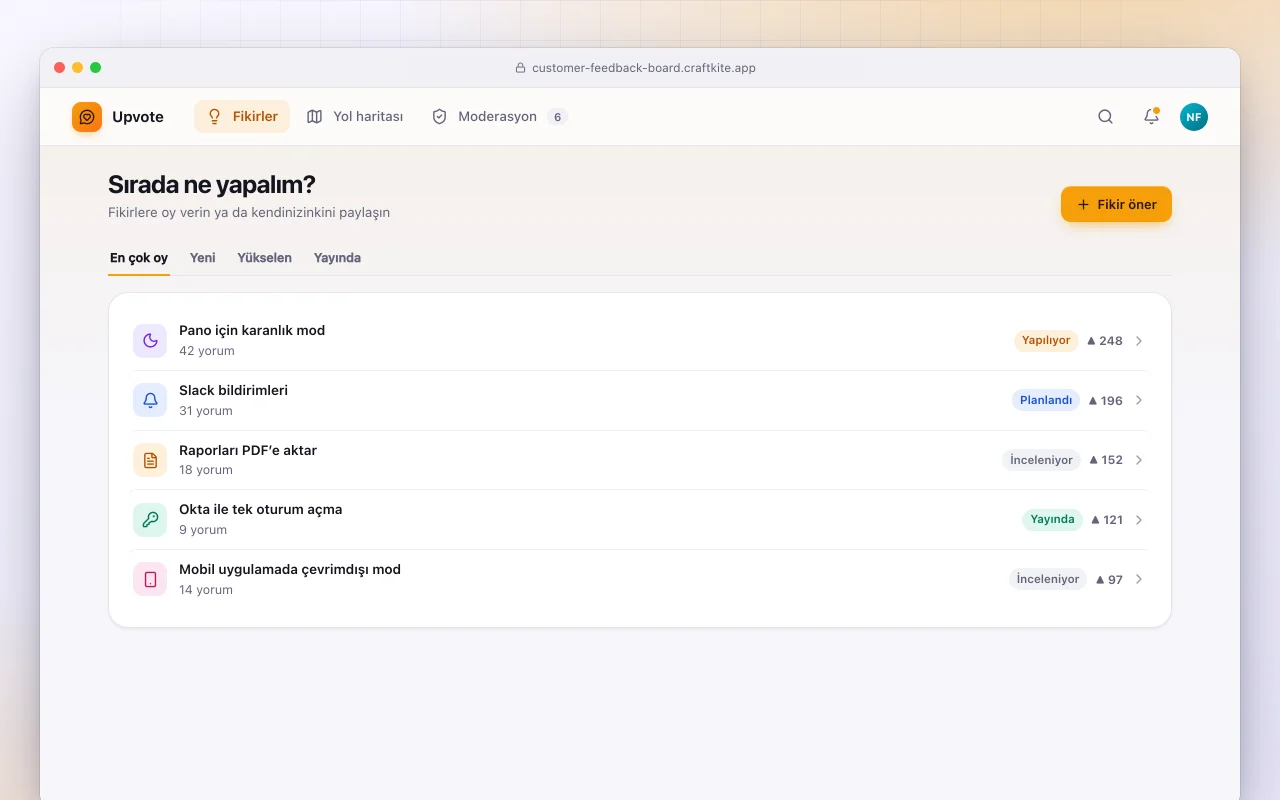Click the bell icon beside Slack bildirimleri
Viewport: 1280px width, 800px height.
tap(150, 400)
